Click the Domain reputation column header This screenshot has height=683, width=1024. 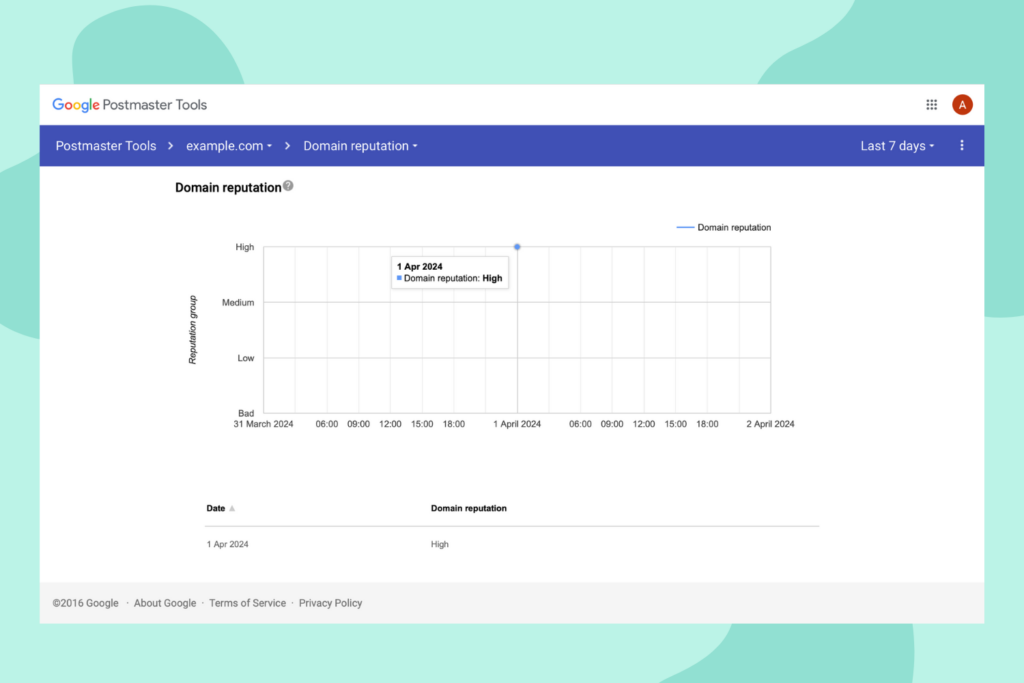click(x=468, y=509)
